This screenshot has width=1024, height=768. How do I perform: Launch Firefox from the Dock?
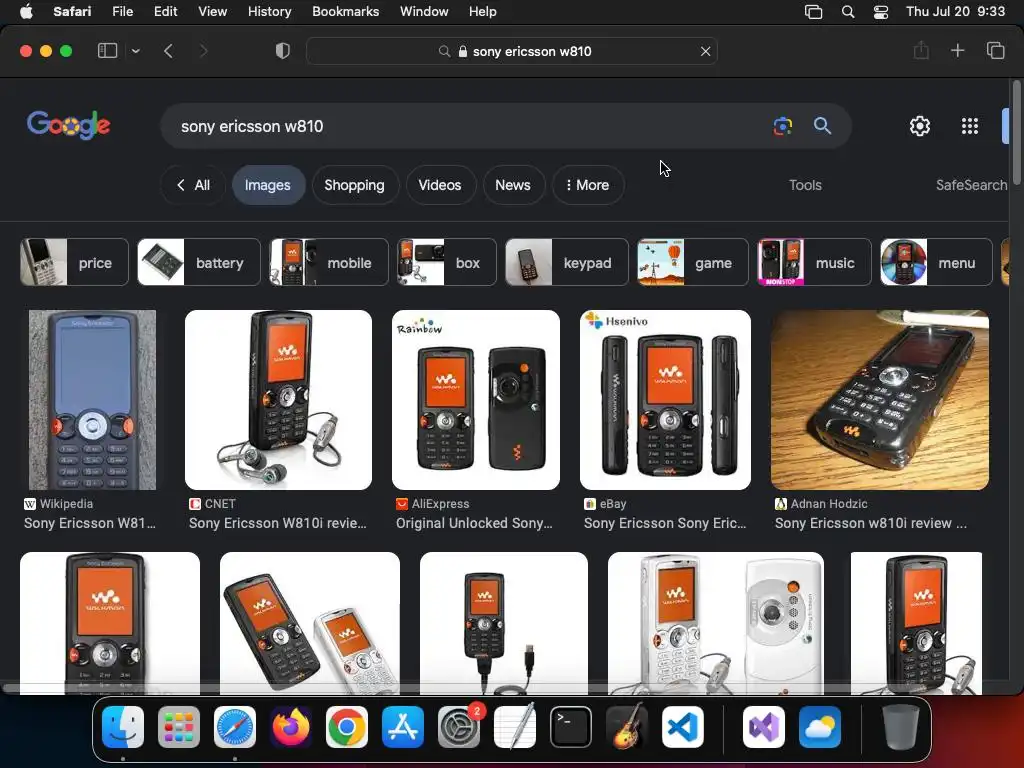pyautogui.click(x=291, y=727)
